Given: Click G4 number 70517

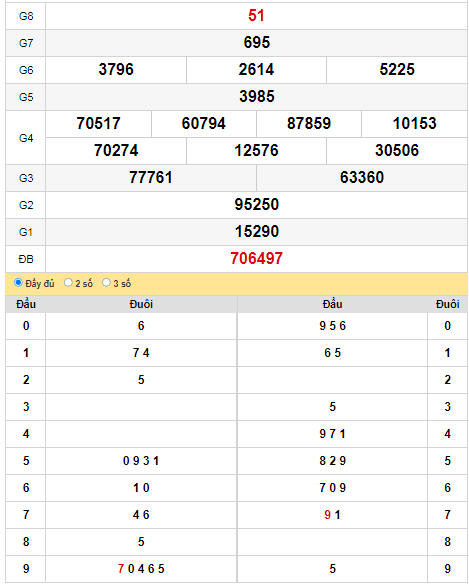Looking at the screenshot, I should [99, 123].
